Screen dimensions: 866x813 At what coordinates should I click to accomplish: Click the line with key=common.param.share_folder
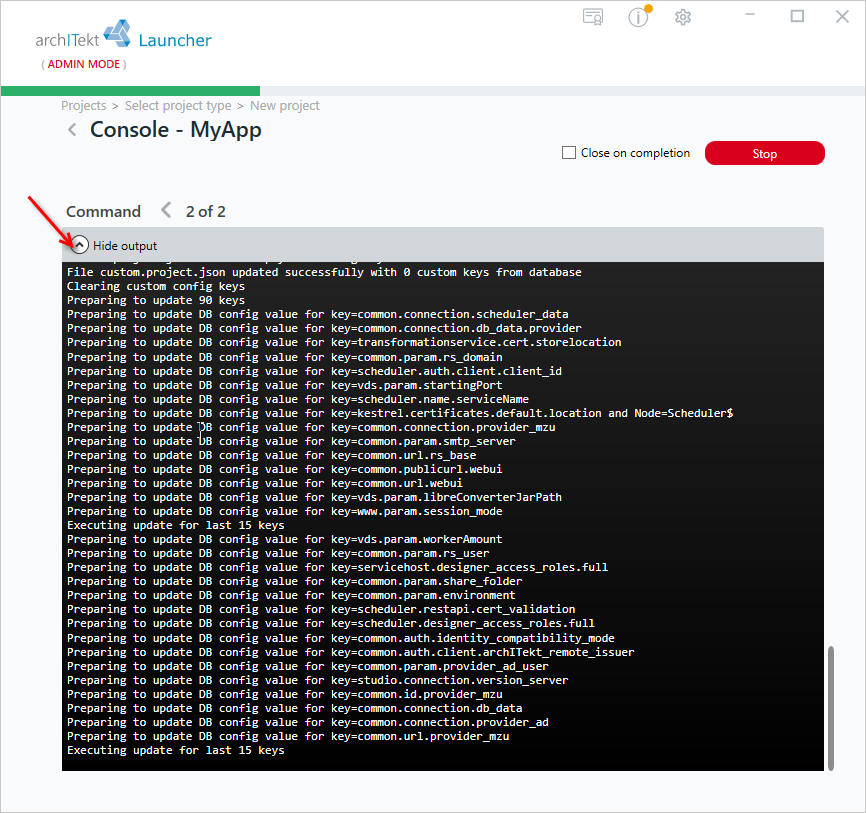click(294, 581)
